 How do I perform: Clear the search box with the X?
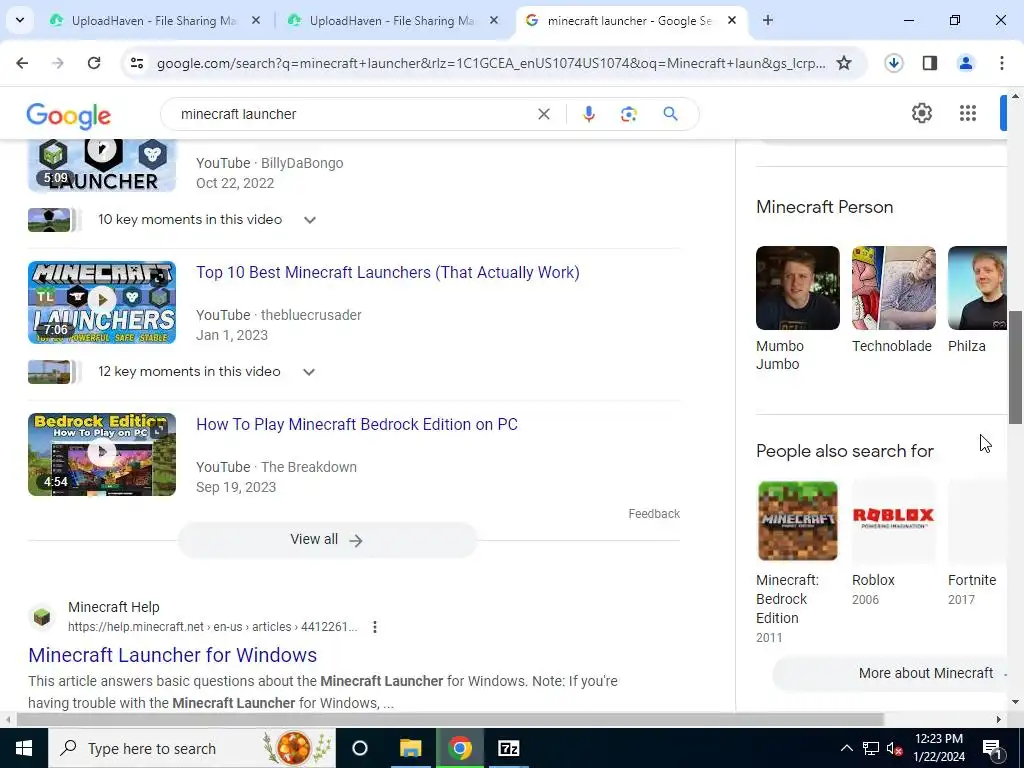543,114
